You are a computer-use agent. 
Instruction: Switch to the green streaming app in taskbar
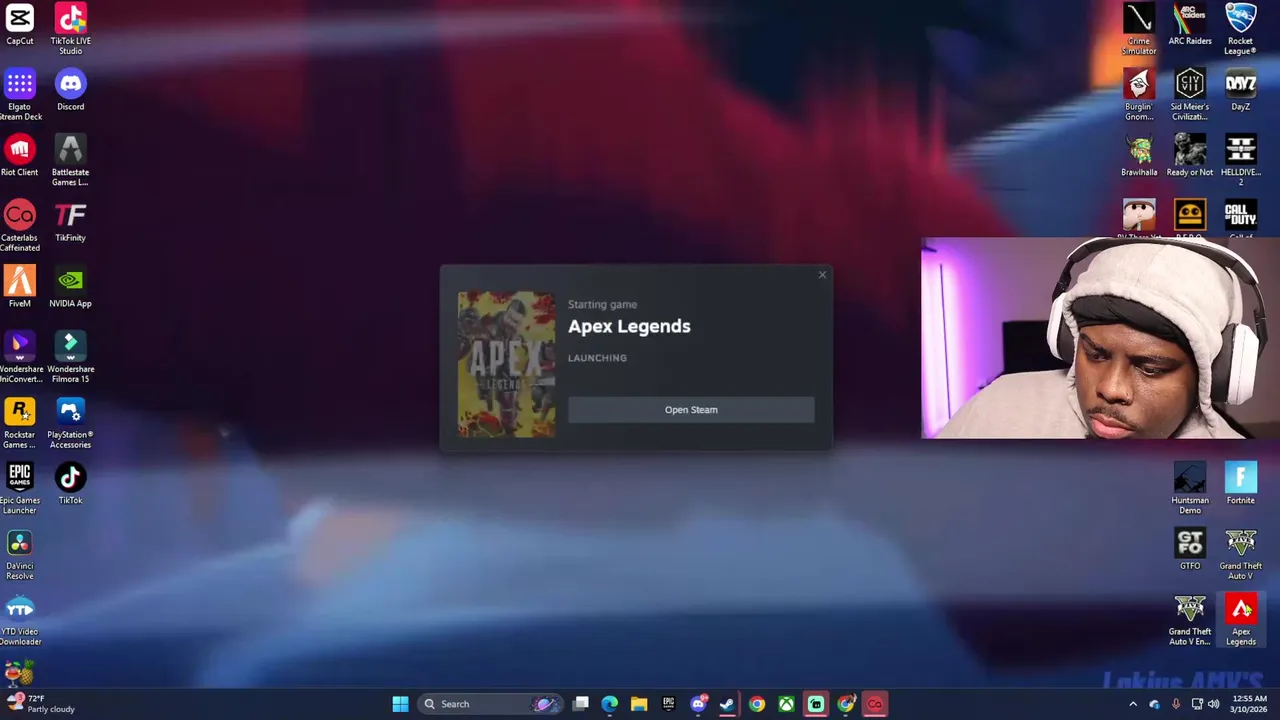click(816, 704)
